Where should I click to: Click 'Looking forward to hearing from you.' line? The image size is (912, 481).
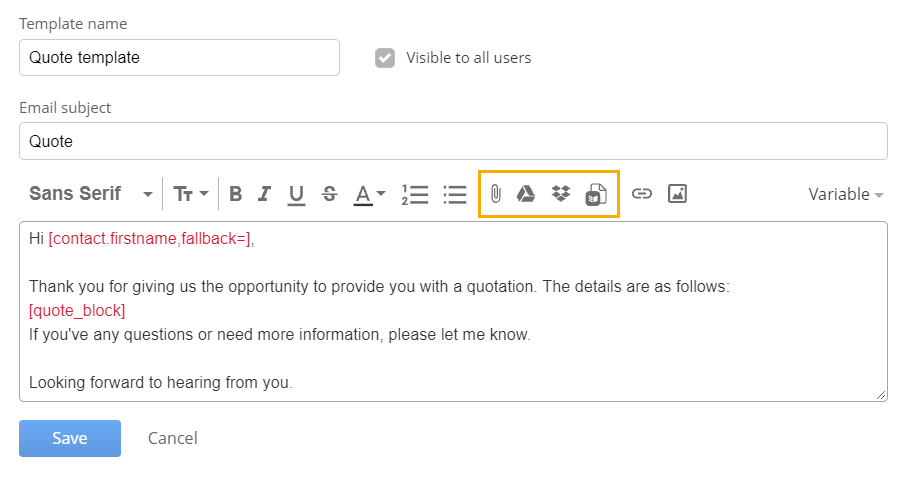(x=161, y=383)
